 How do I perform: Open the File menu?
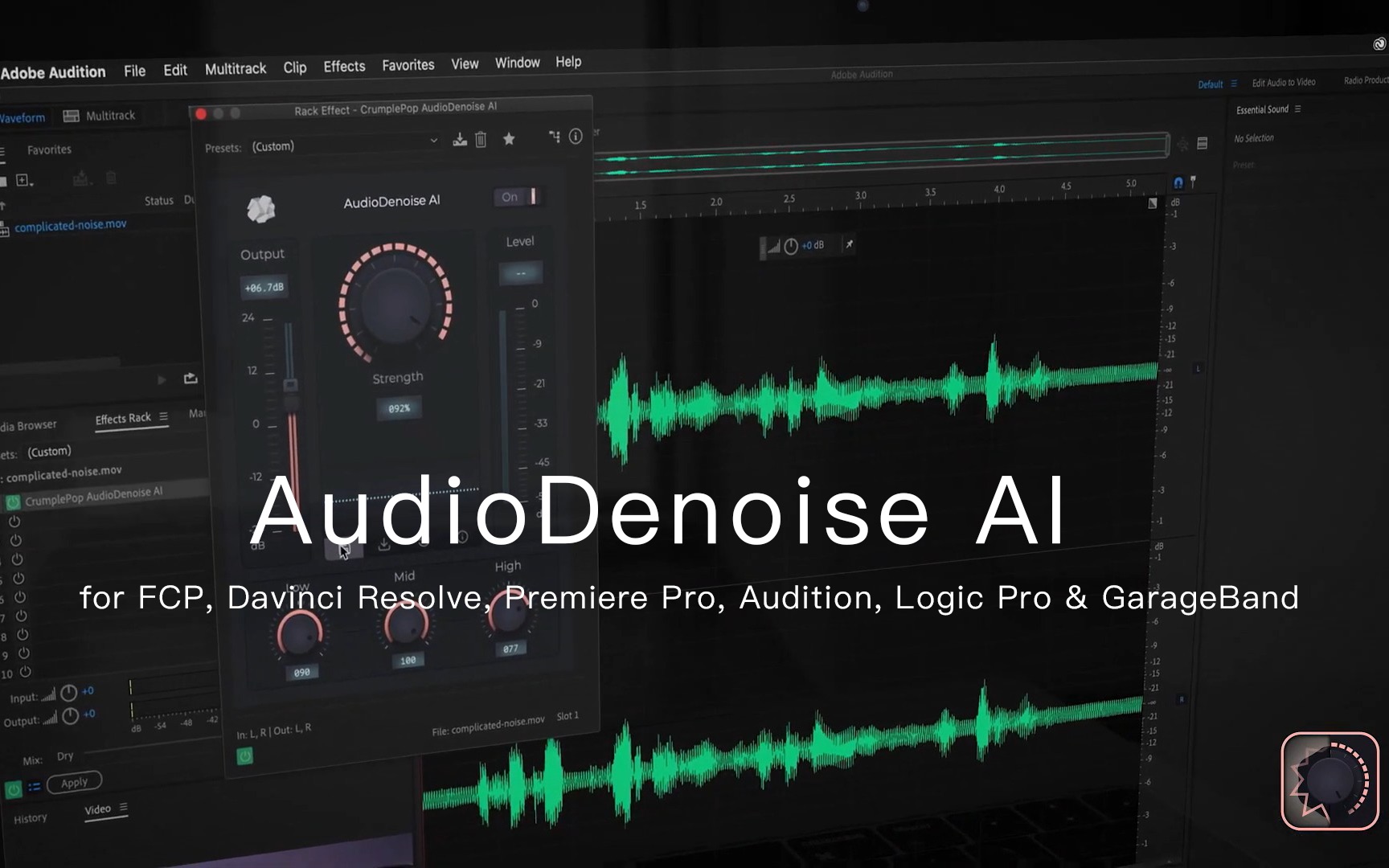coord(135,71)
